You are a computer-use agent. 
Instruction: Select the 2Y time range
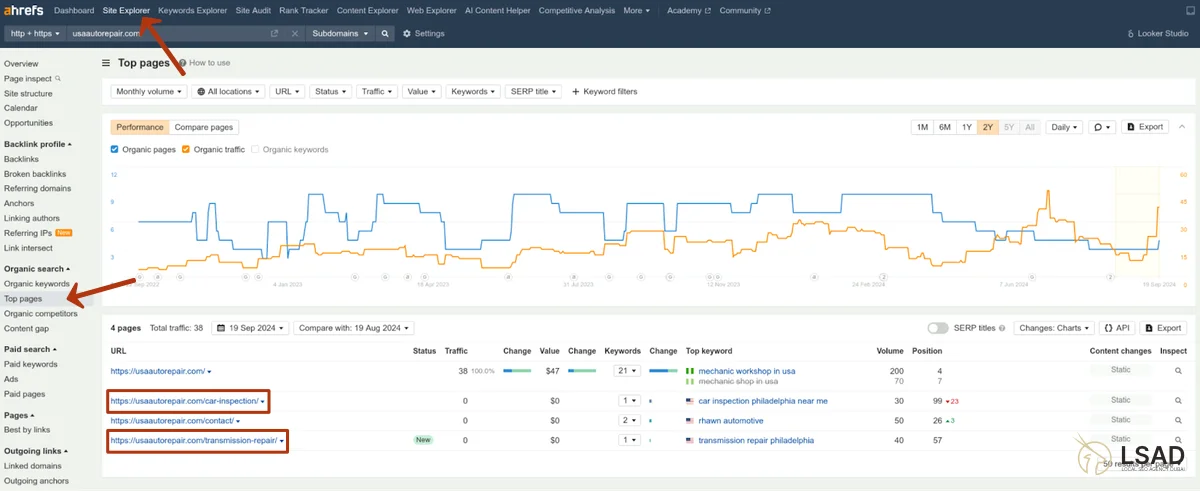click(x=988, y=127)
